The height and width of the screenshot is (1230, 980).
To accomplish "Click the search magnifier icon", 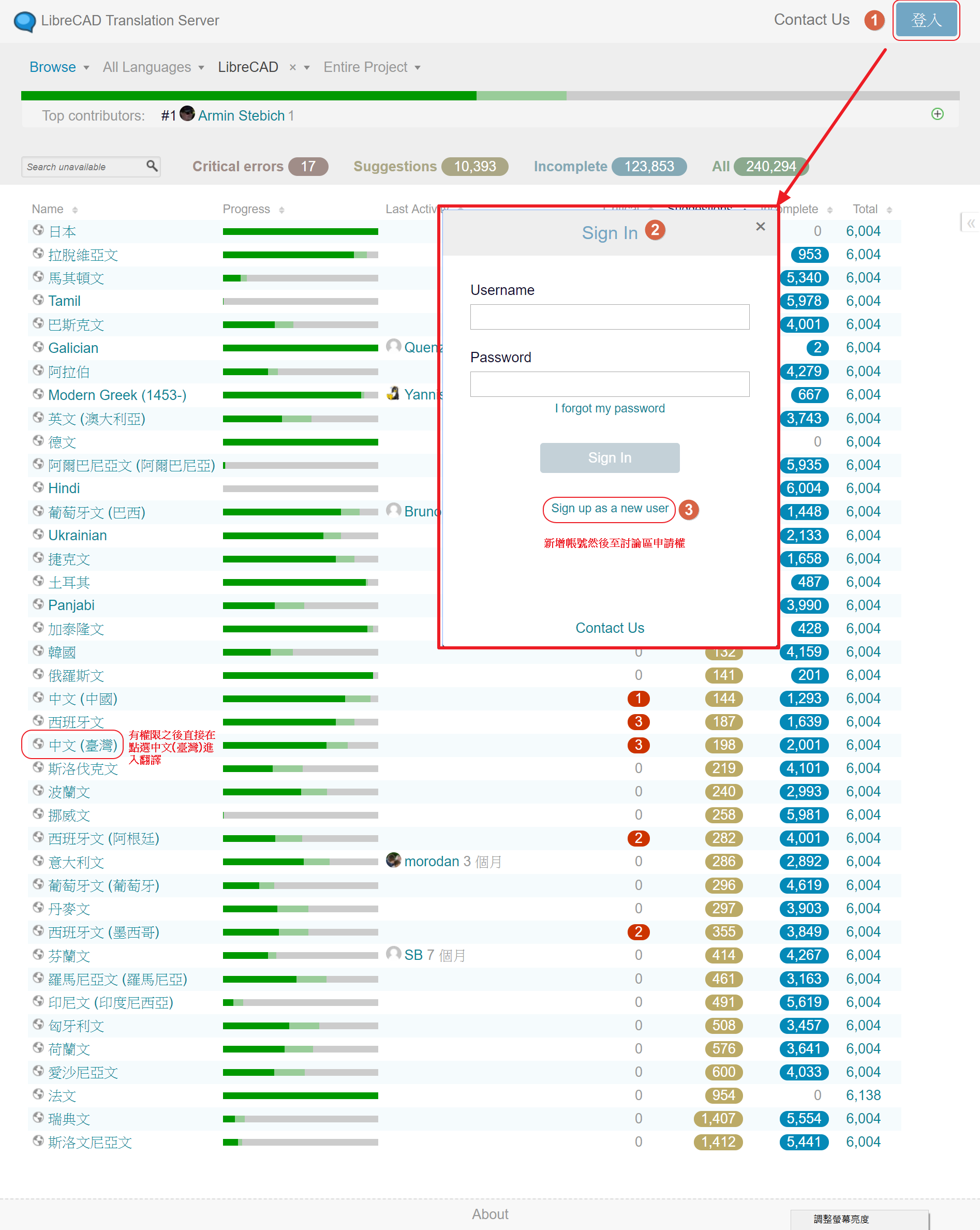I will click(x=152, y=166).
